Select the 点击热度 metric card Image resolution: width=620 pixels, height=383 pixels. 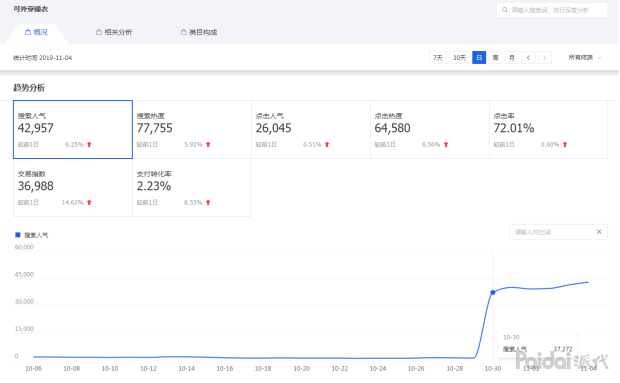coord(430,129)
